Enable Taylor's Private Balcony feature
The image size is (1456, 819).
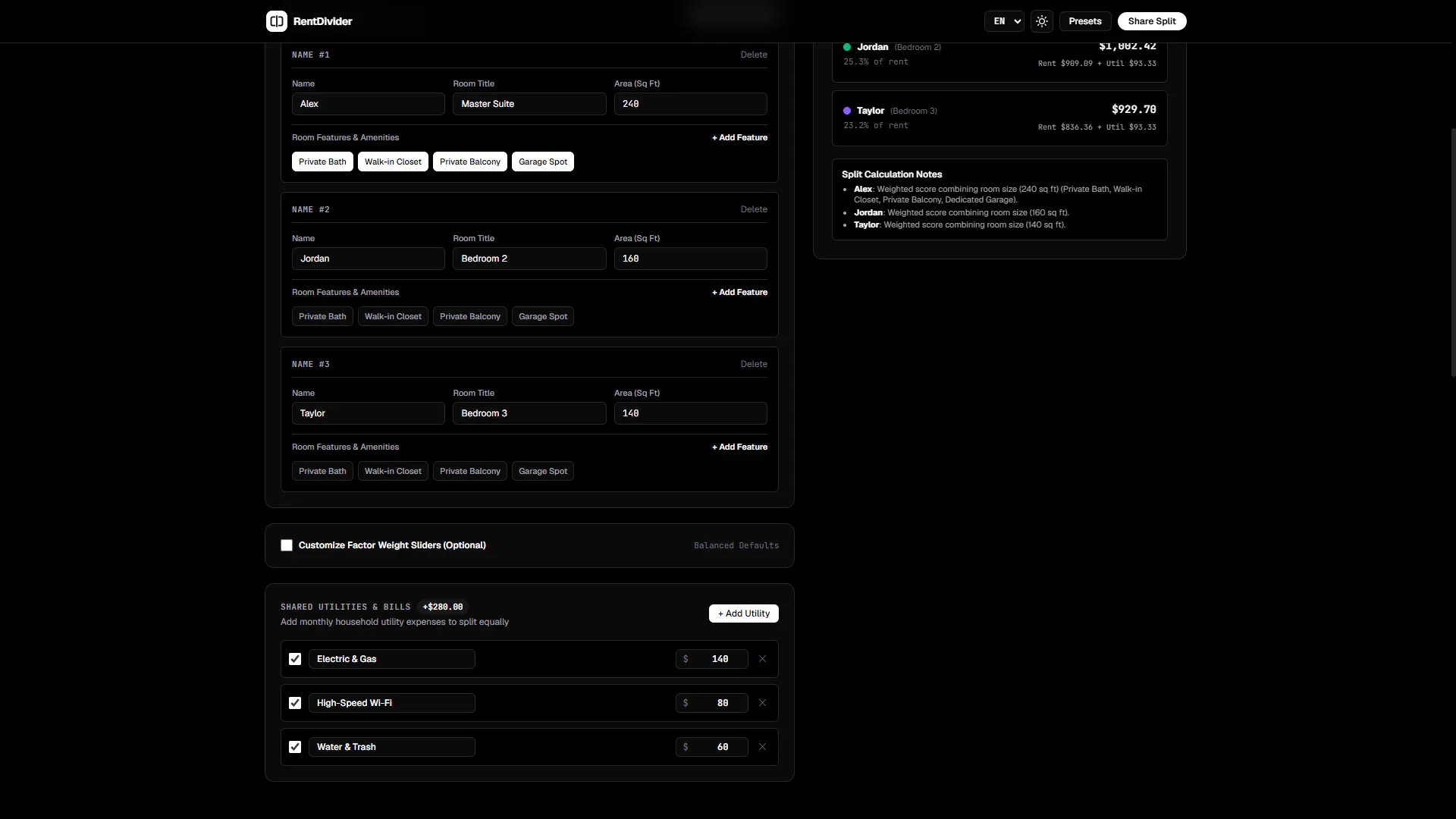470,471
